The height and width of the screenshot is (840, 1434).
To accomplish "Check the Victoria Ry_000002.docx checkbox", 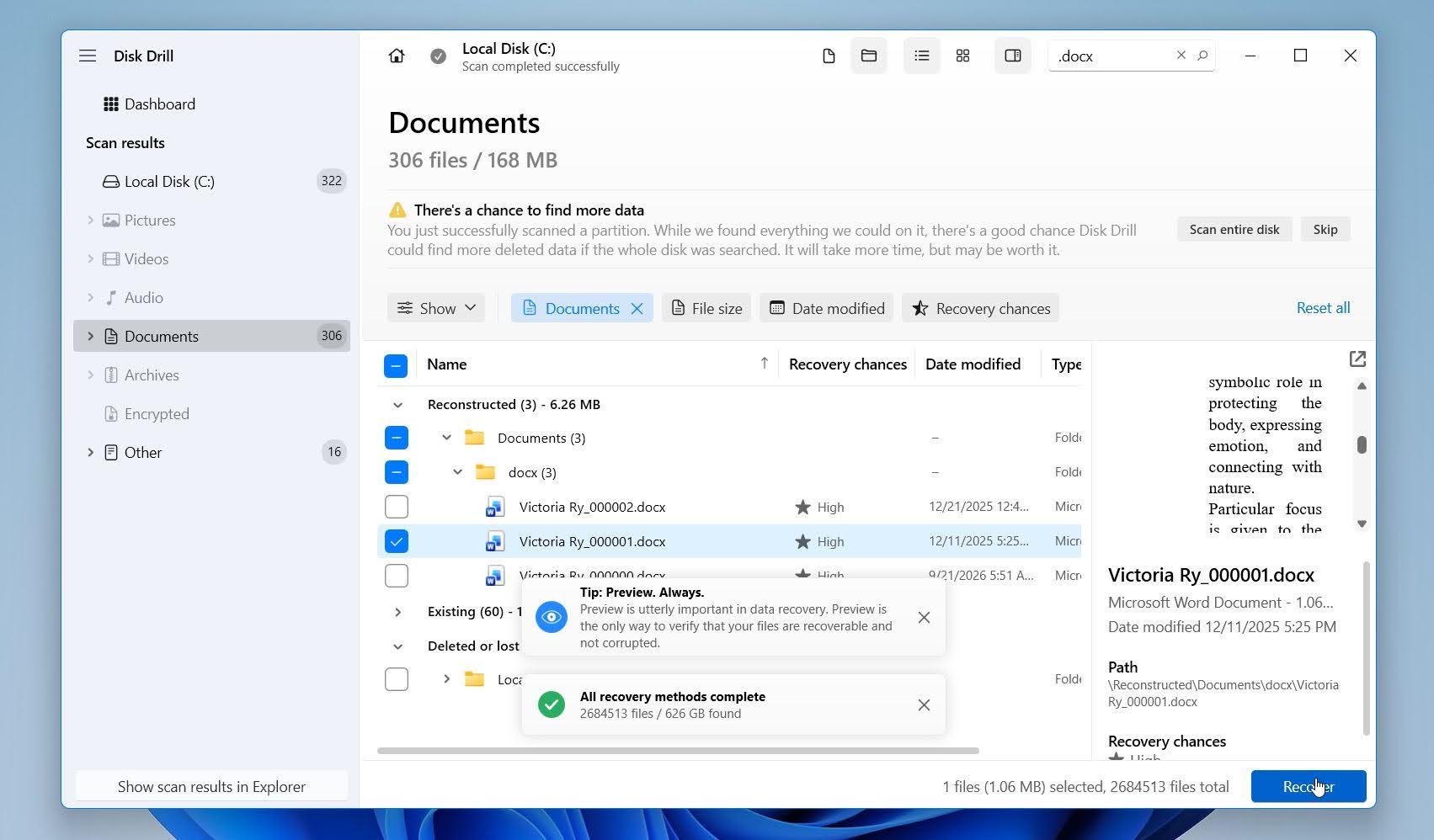I will coord(396,507).
